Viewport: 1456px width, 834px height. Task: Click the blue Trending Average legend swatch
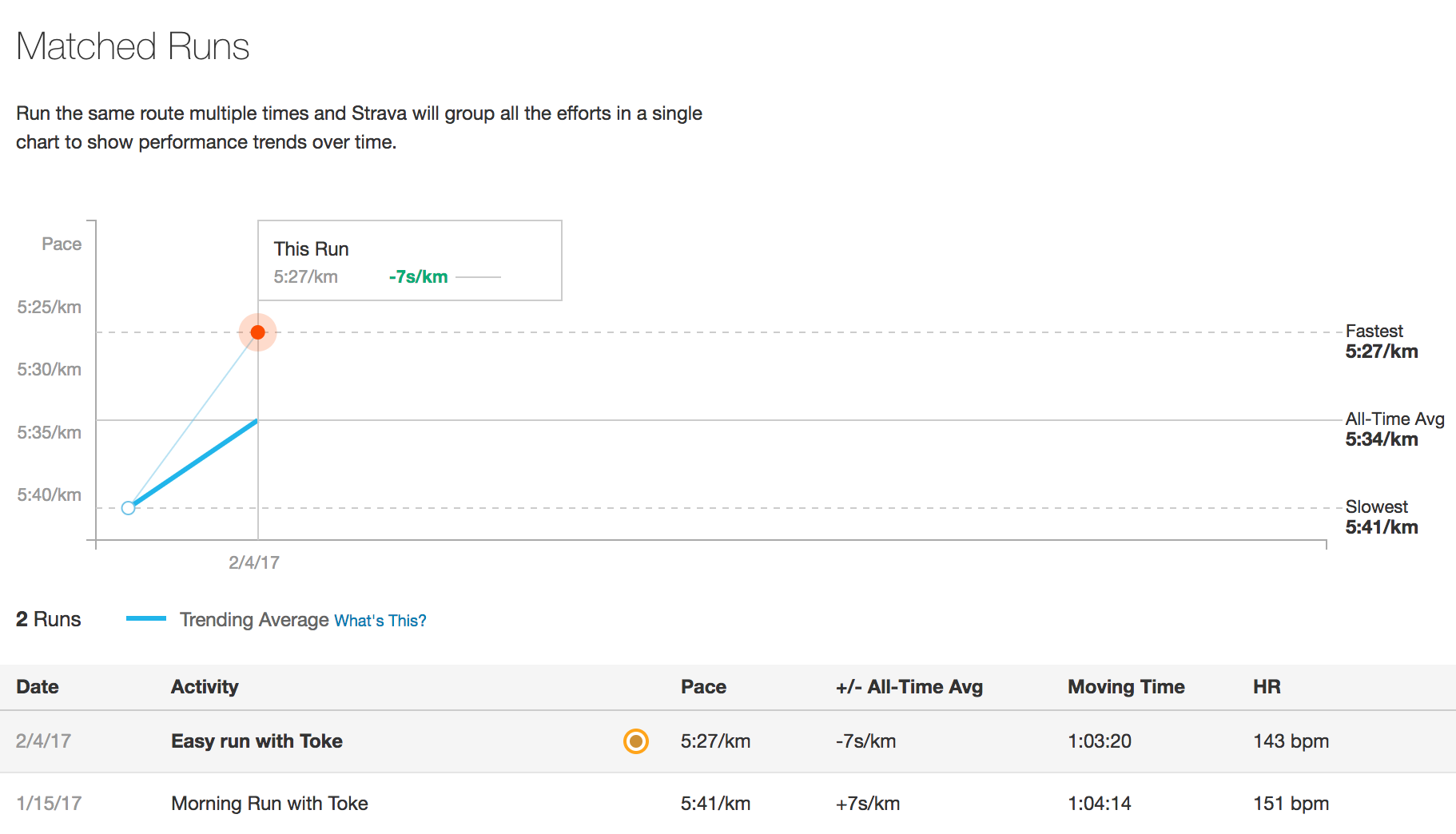(x=146, y=618)
